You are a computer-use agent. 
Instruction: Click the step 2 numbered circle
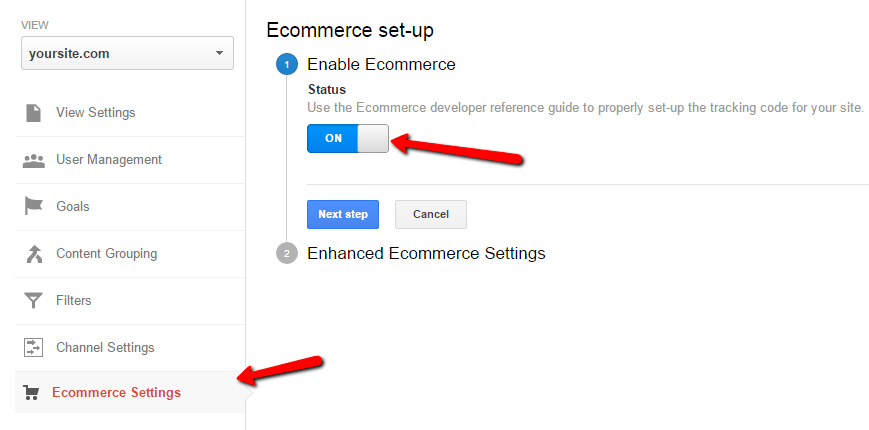pos(287,254)
